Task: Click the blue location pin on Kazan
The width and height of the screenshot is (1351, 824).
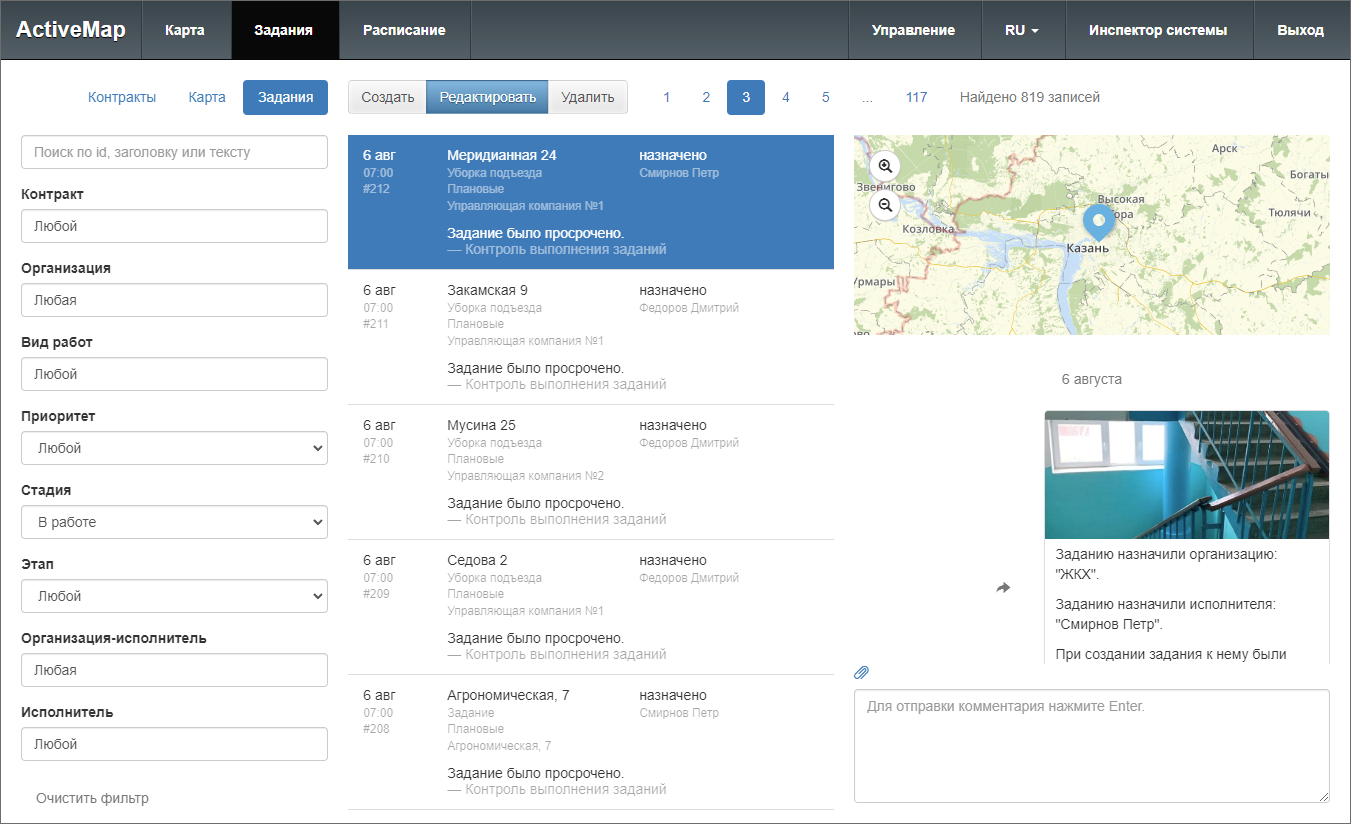Action: (x=1098, y=221)
